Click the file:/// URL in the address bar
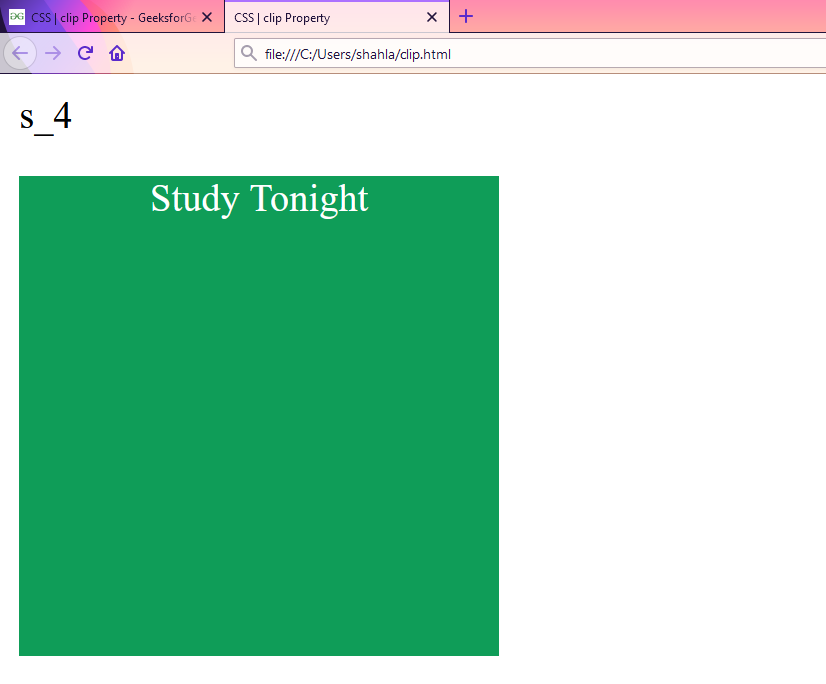Viewport: 826px width, 684px height. [355, 53]
